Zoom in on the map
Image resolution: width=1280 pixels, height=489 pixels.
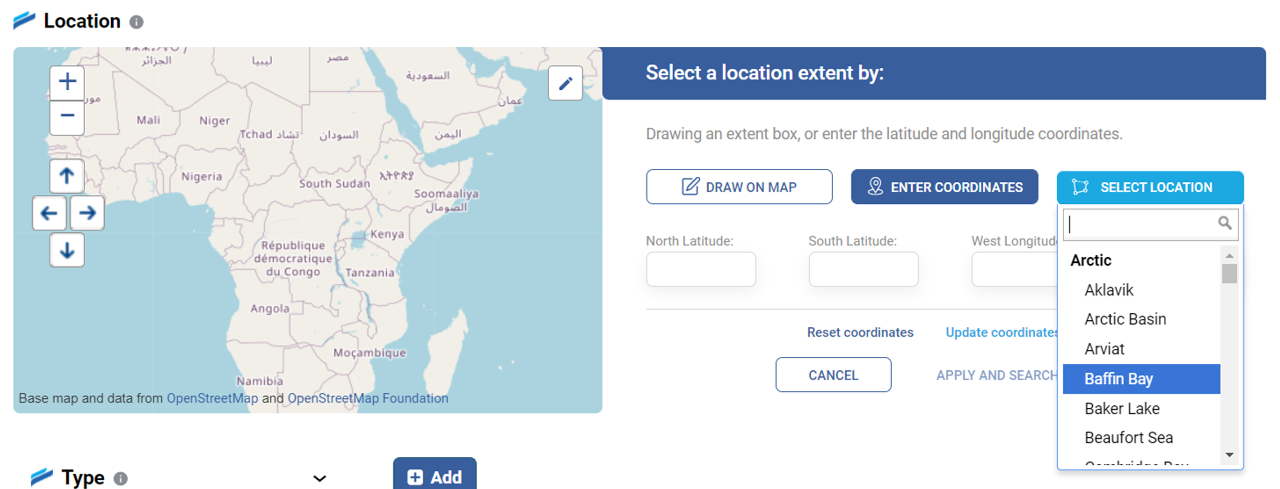click(x=67, y=82)
